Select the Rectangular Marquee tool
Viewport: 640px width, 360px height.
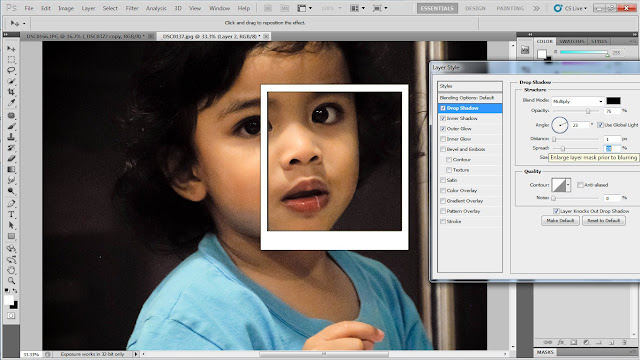11,60
